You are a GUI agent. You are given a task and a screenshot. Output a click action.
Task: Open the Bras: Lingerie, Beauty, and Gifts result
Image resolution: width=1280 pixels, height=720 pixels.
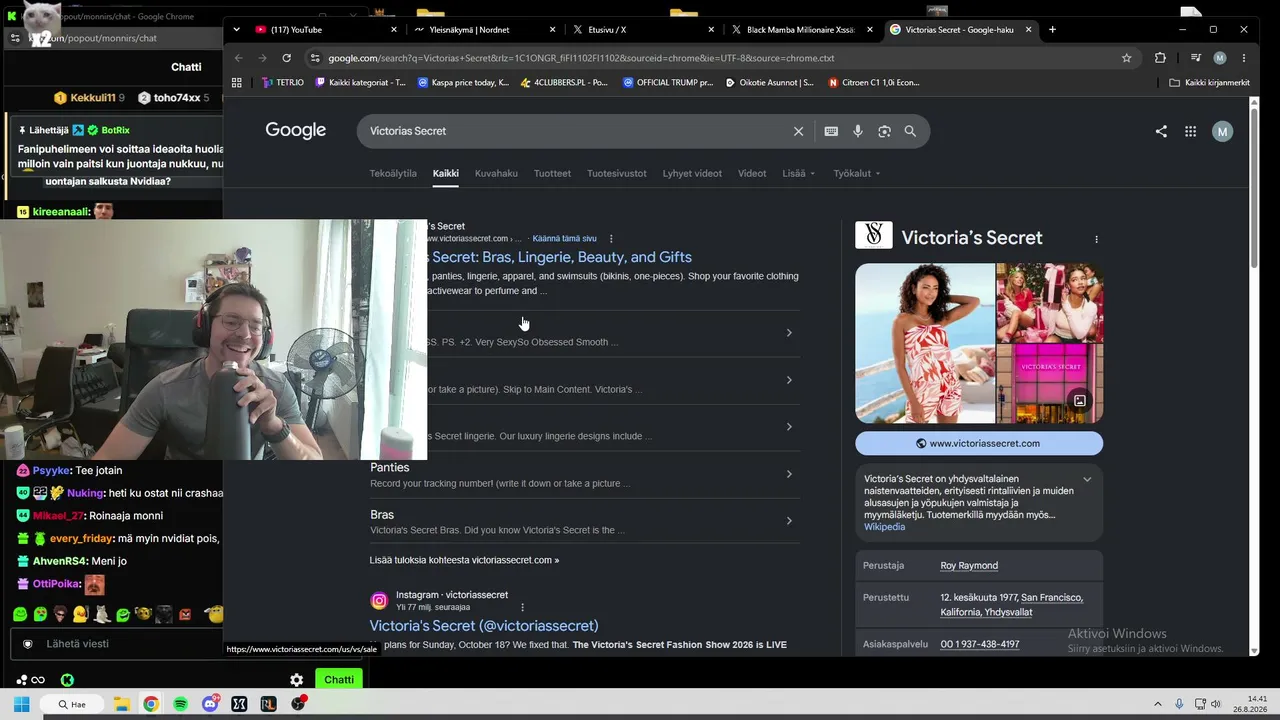pos(560,257)
